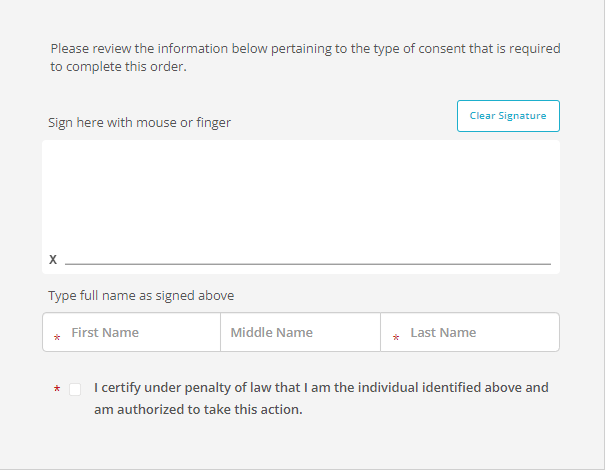
Task: Activate the Last Name text field
Action: coord(470,332)
